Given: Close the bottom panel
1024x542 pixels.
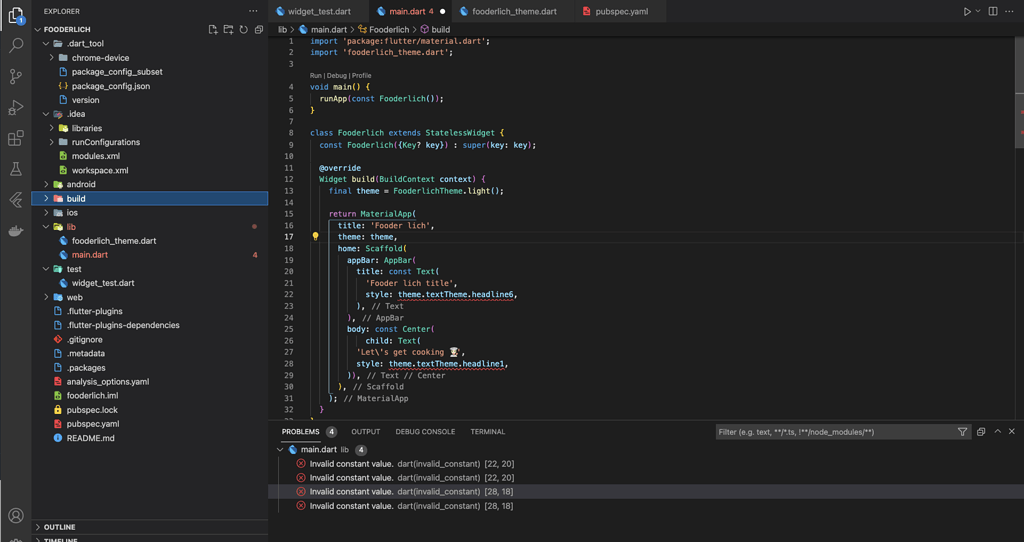Looking at the screenshot, I should pos(1012,432).
